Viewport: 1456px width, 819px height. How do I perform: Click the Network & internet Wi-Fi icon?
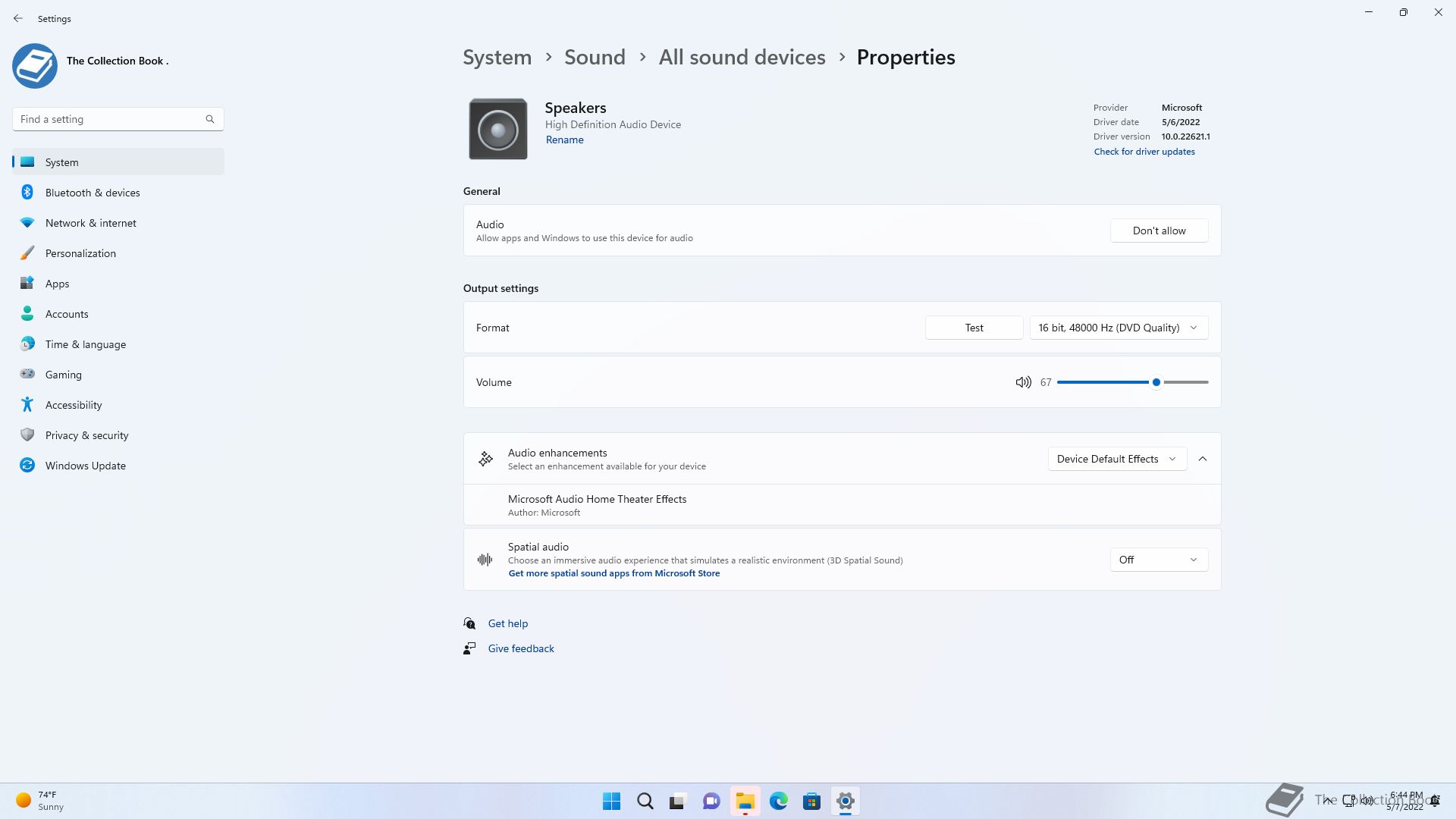[27, 223]
